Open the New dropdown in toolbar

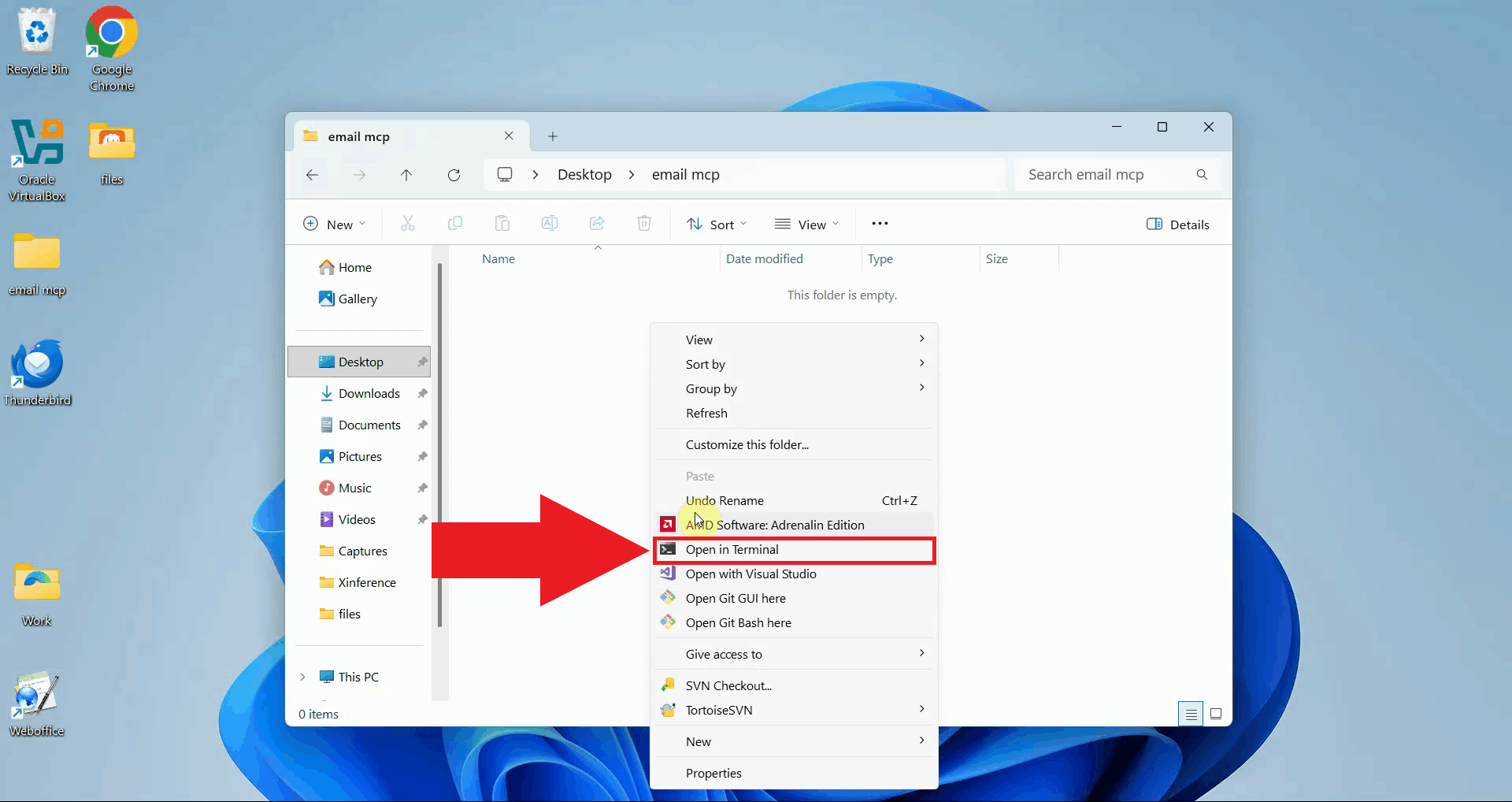tap(335, 225)
